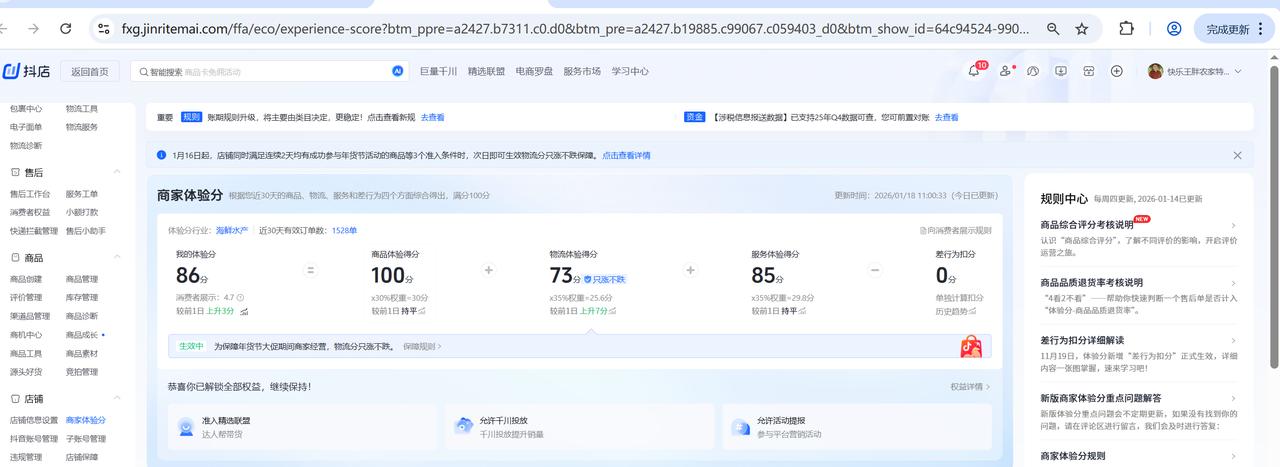Open the 精选联盟 top menu item
Screen dimensions: 1280x467
486,72
